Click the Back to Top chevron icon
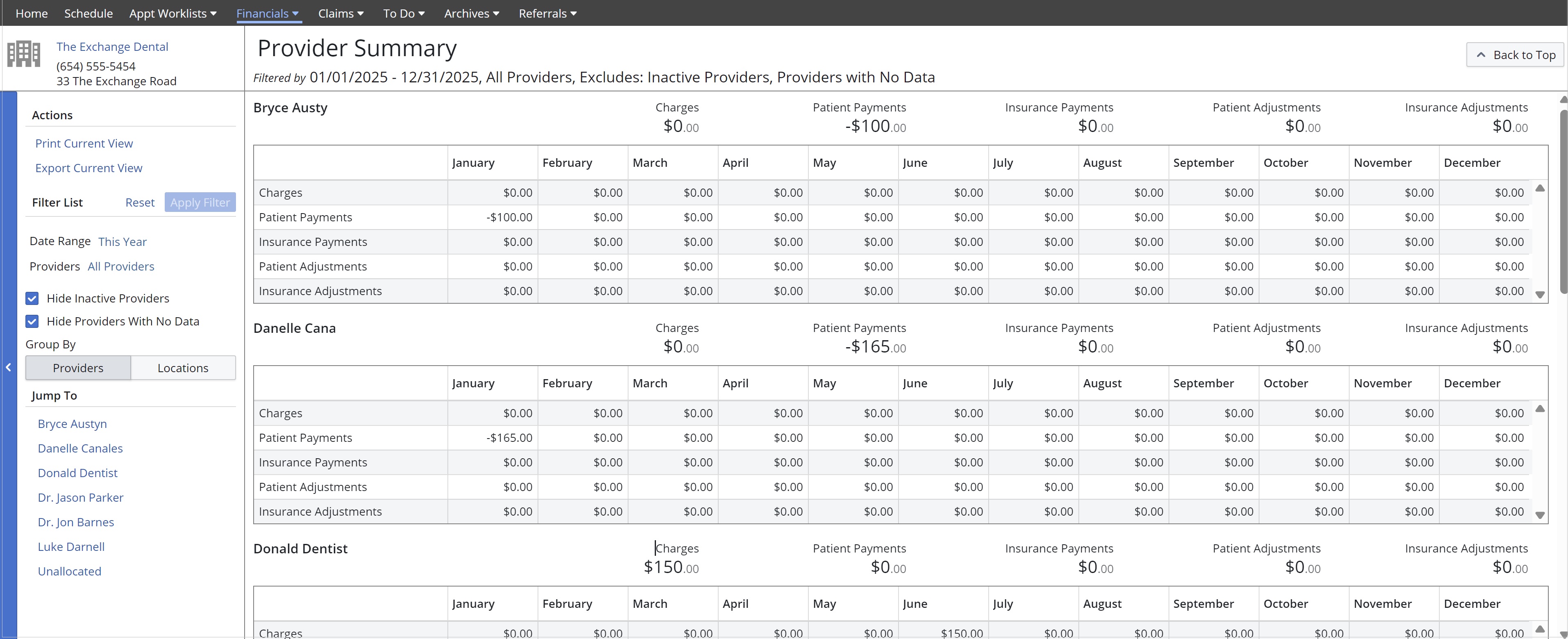Image resolution: width=1568 pixels, height=639 pixels. [x=1482, y=55]
